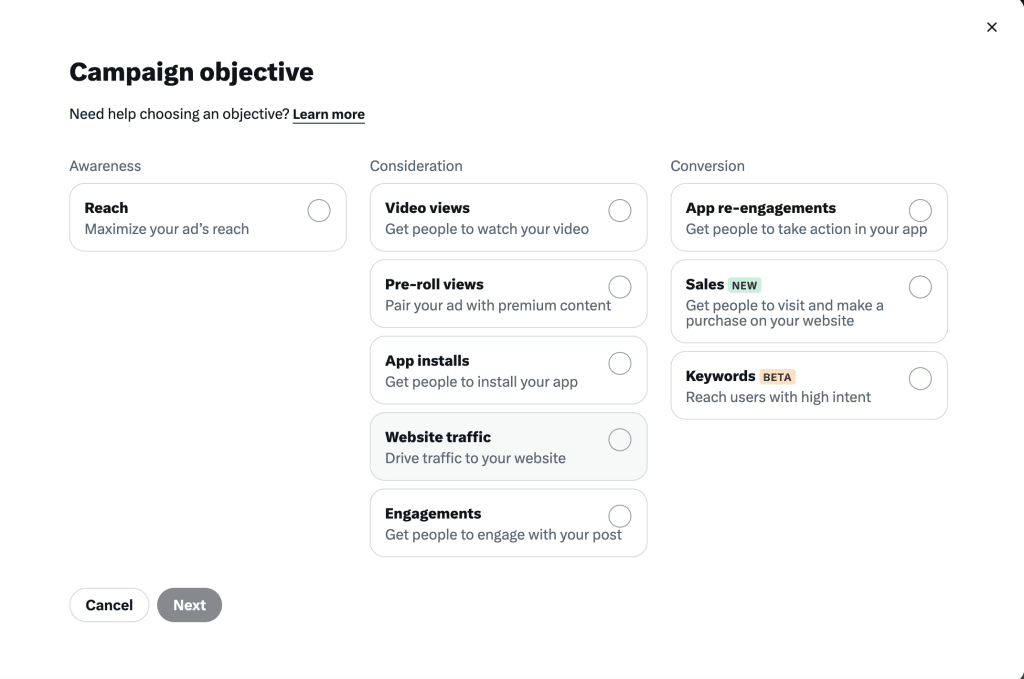The image size is (1024, 679).
Task: Choose the Engagements radio button
Action: pos(620,516)
